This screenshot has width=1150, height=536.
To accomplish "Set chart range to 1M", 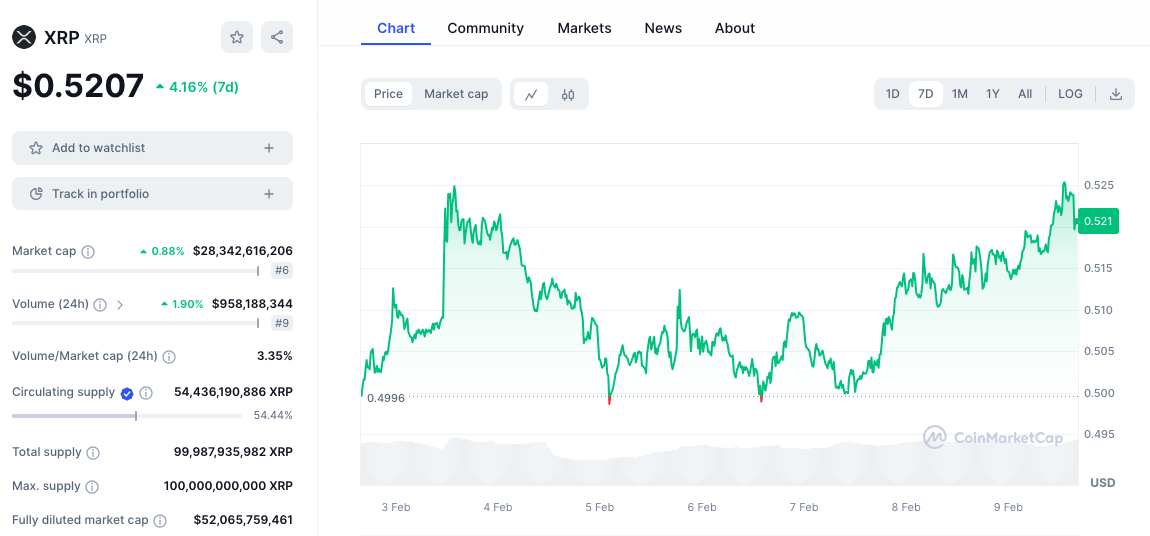I will [x=959, y=94].
